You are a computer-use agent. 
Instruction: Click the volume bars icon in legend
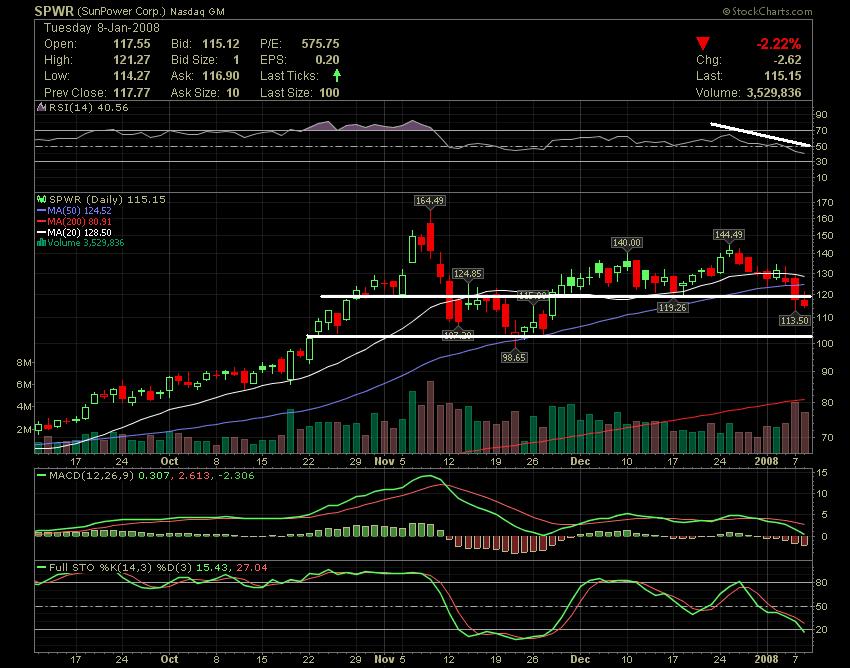tap(41, 242)
